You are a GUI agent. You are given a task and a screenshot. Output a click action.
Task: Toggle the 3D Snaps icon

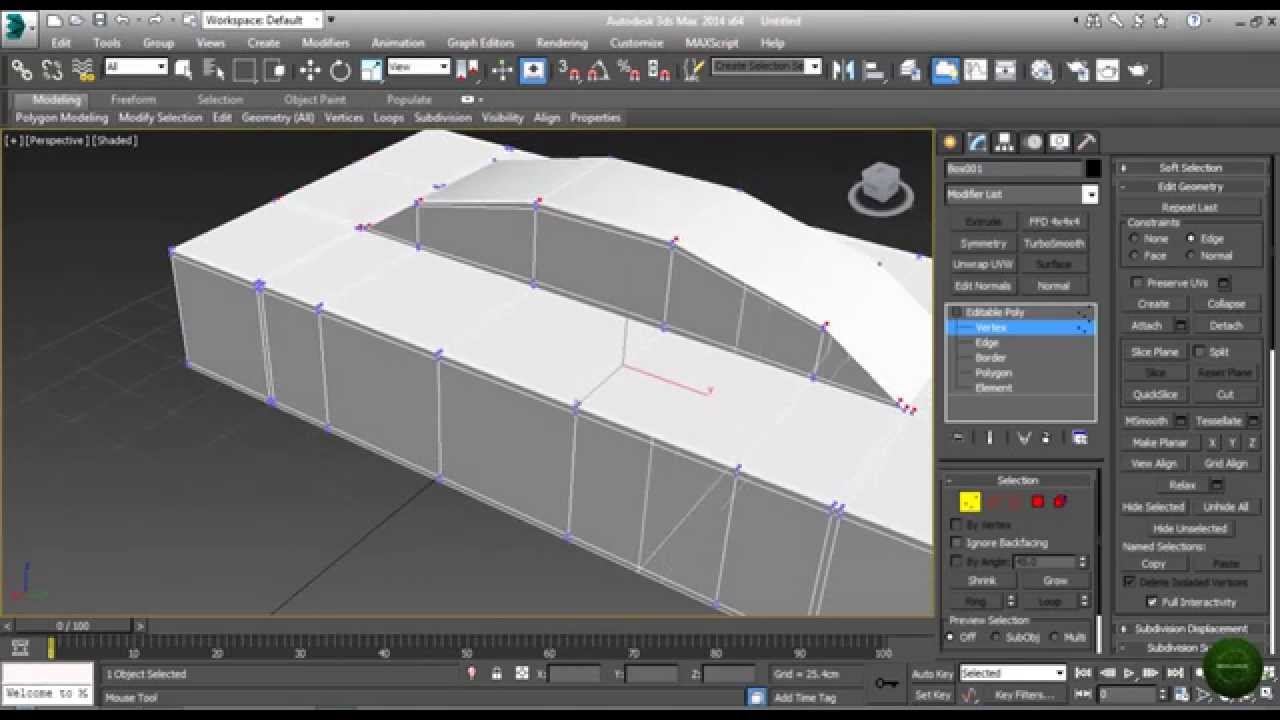(x=569, y=70)
